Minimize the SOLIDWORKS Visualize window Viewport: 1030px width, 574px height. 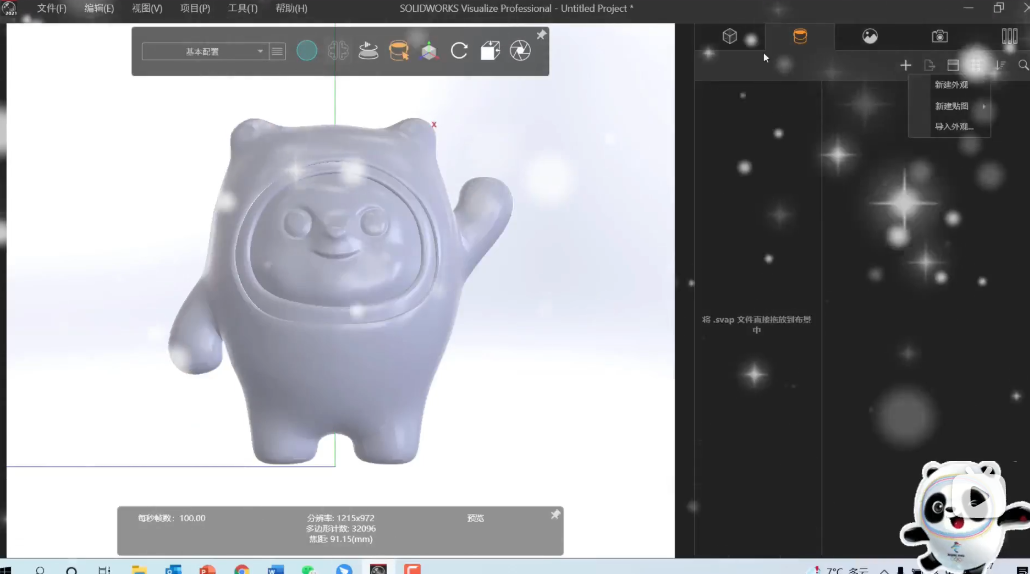click(x=968, y=8)
